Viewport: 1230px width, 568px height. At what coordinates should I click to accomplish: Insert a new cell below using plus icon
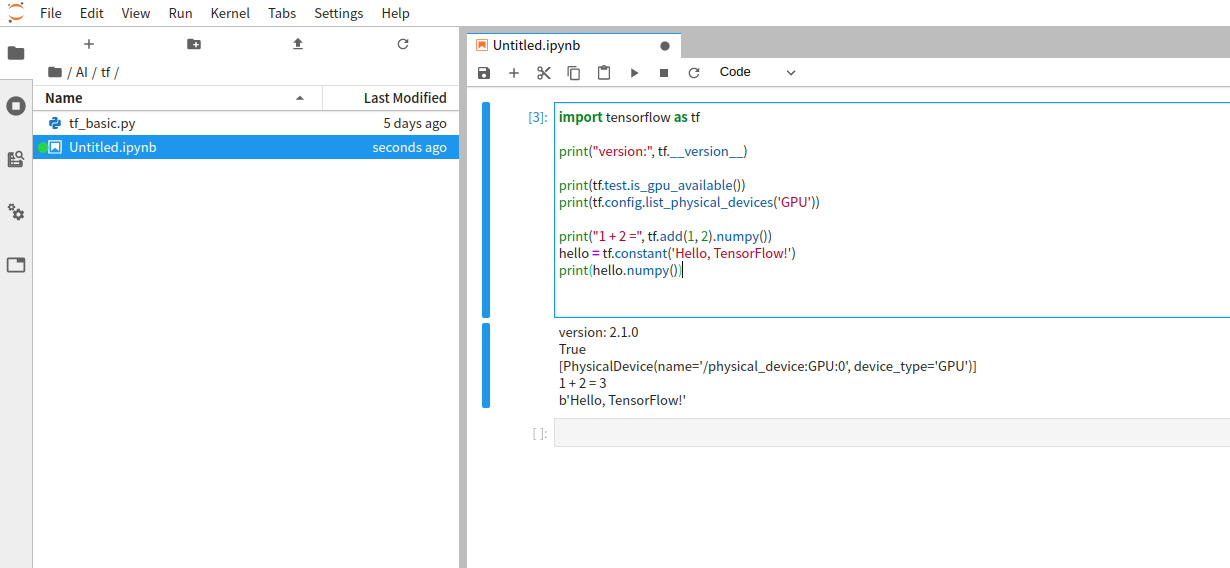pyautogui.click(x=514, y=73)
